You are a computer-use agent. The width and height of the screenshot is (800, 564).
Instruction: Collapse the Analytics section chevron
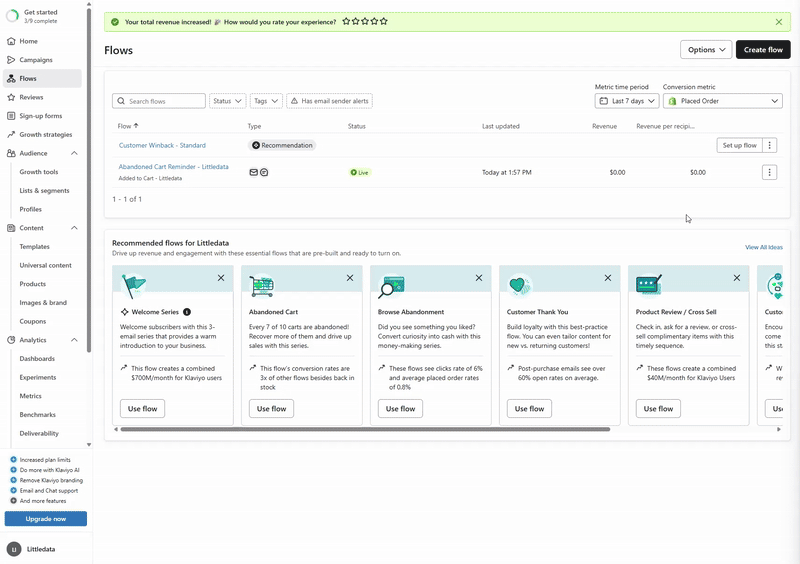tap(74, 340)
